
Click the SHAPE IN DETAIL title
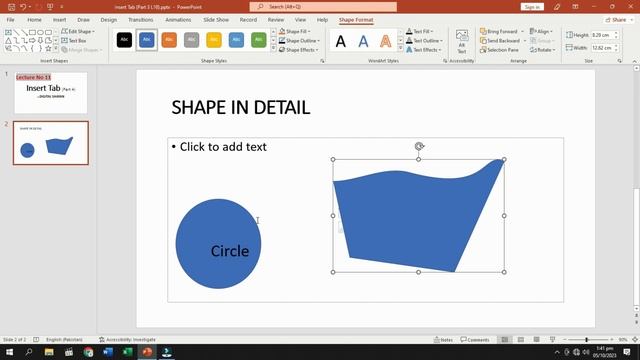(240, 108)
